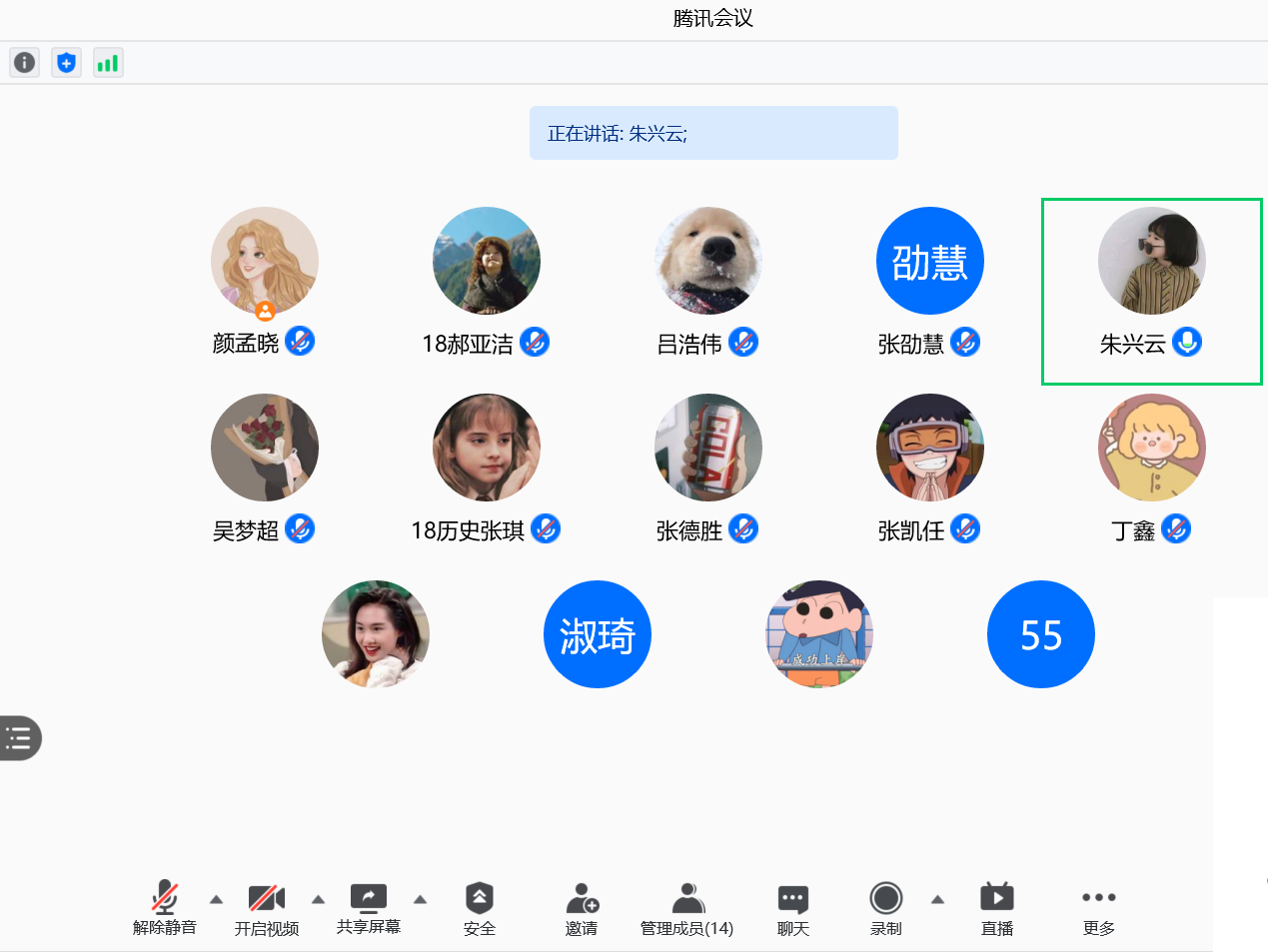
Task: Check the green network signal icon
Action: tap(108, 63)
